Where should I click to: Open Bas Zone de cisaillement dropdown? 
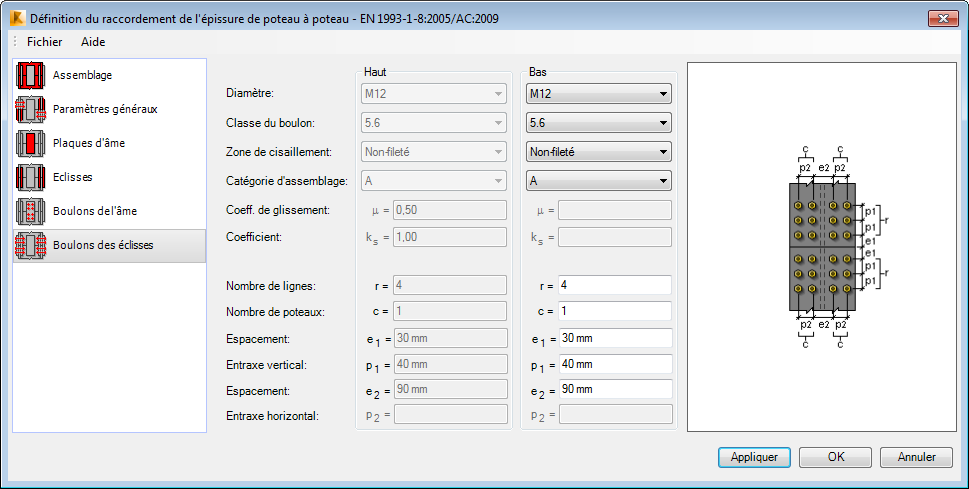tap(598, 153)
